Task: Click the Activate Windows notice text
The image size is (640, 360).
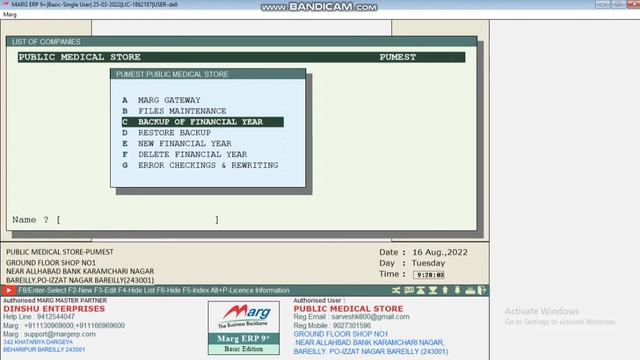Action: pyautogui.click(x=542, y=311)
